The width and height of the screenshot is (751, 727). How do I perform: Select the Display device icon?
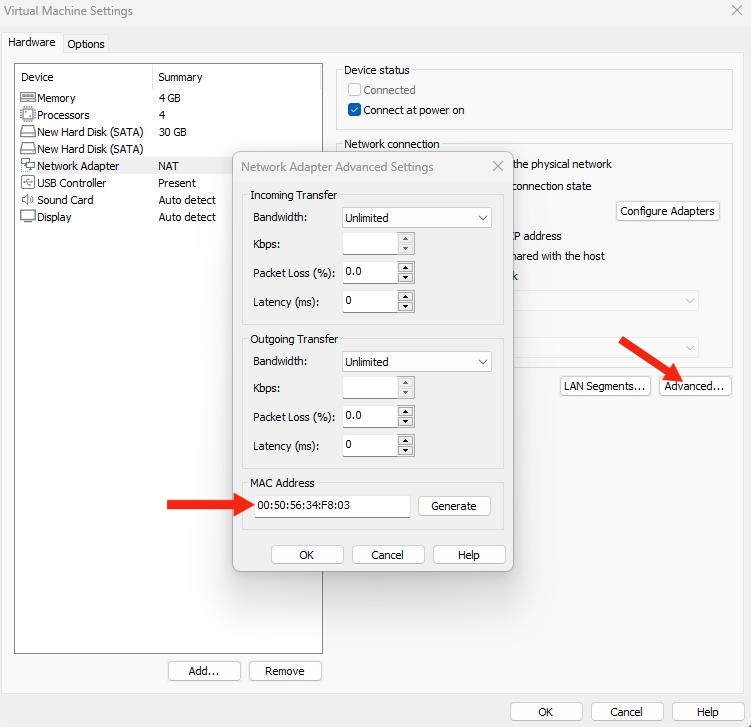click(x=28, y=217)
